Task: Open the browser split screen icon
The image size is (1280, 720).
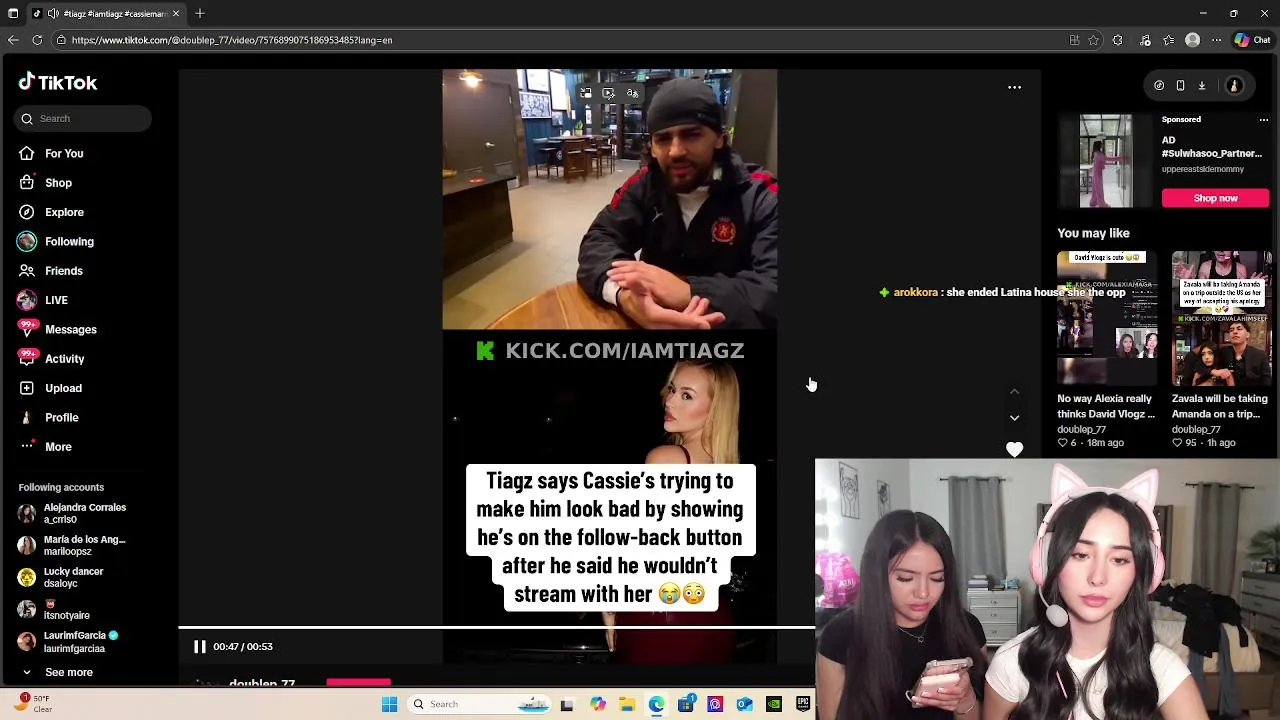Action: (1074, 40)
